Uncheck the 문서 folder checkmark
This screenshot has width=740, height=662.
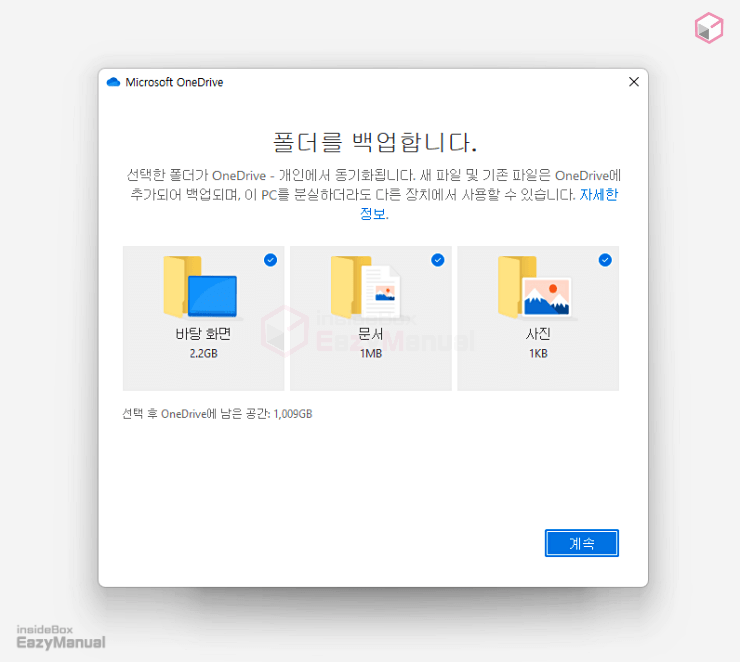[438, 260]
